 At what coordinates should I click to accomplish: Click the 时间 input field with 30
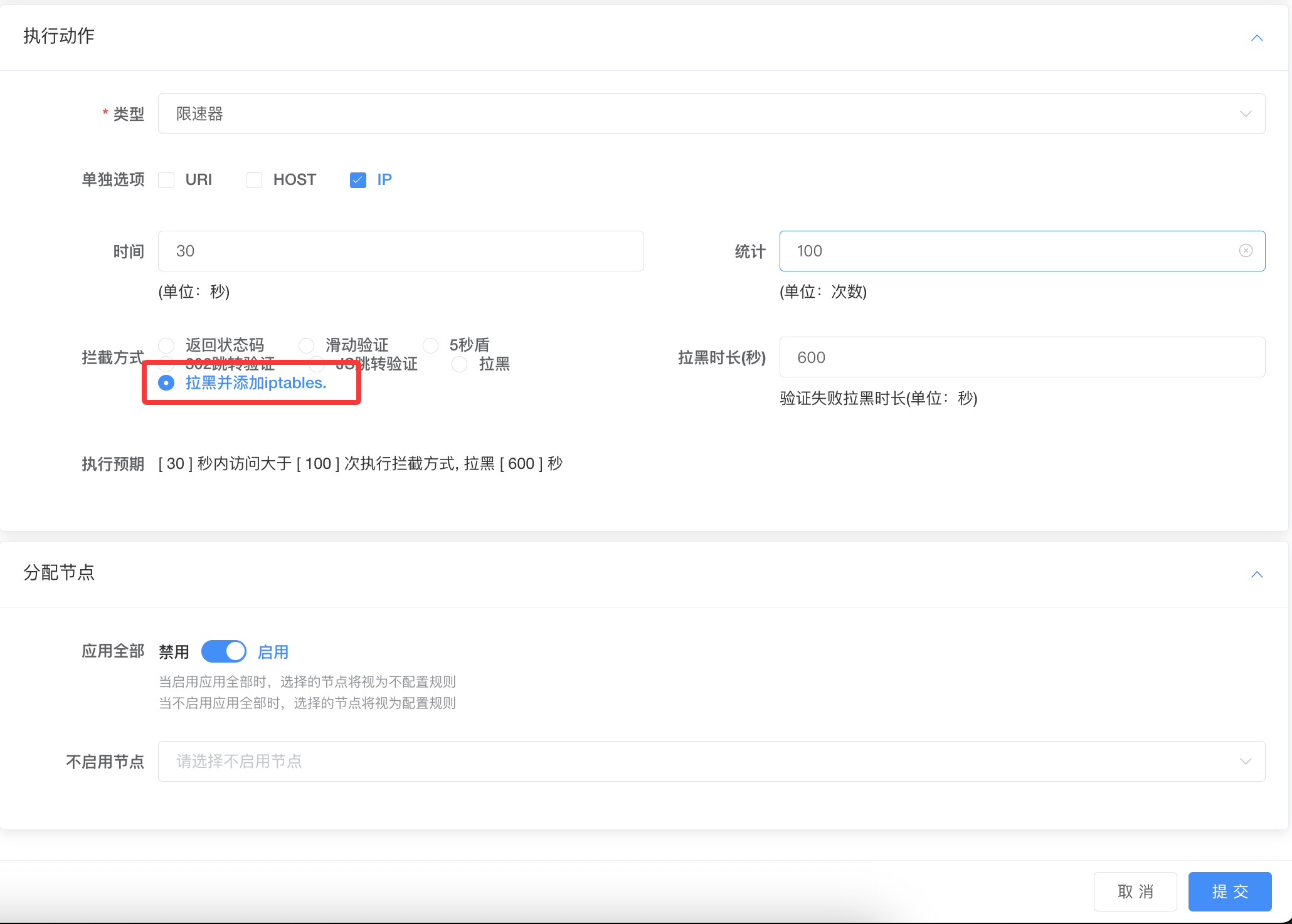[x=401, y=251]
